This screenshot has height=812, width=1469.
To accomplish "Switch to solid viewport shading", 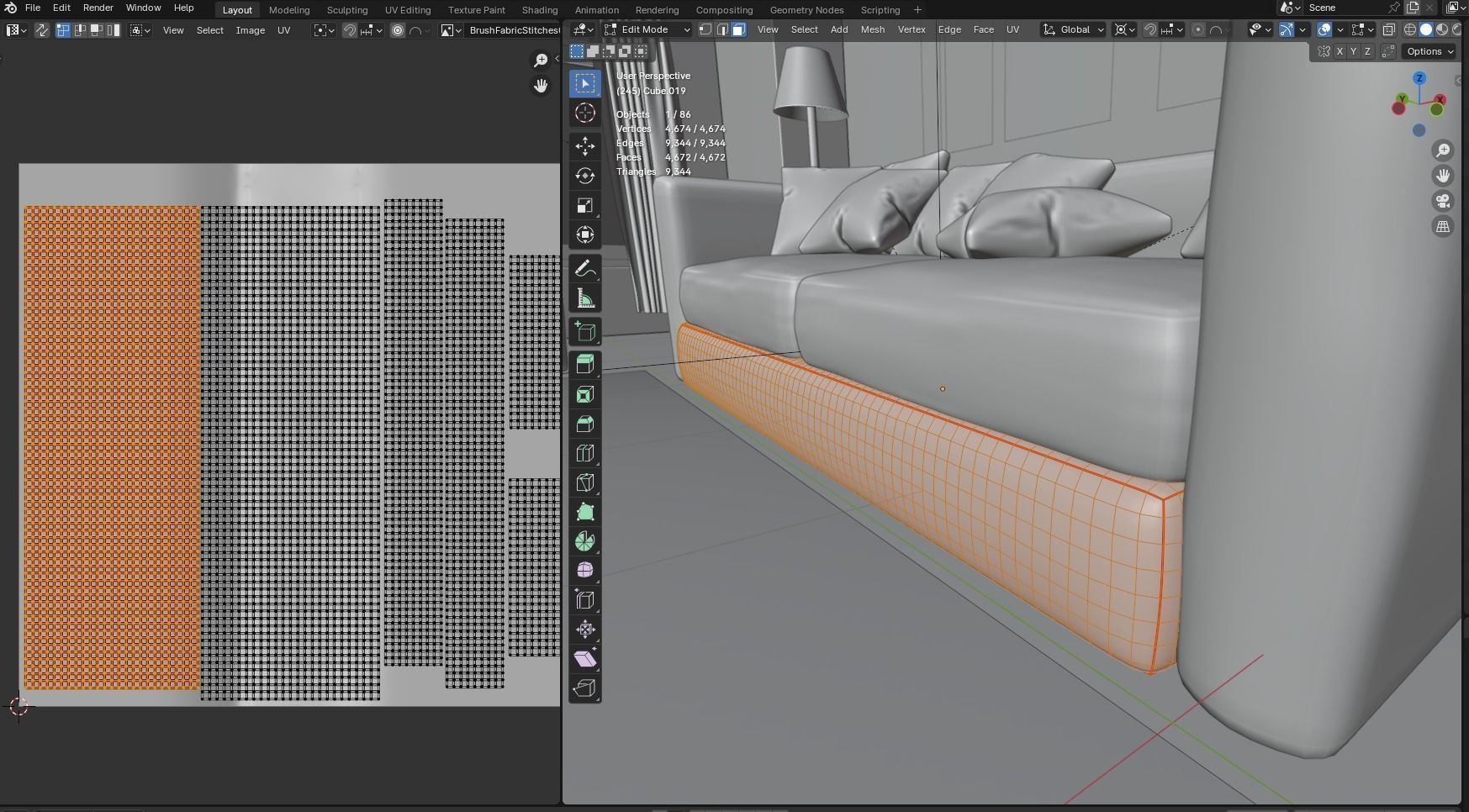I will [x=1426, y=29].
